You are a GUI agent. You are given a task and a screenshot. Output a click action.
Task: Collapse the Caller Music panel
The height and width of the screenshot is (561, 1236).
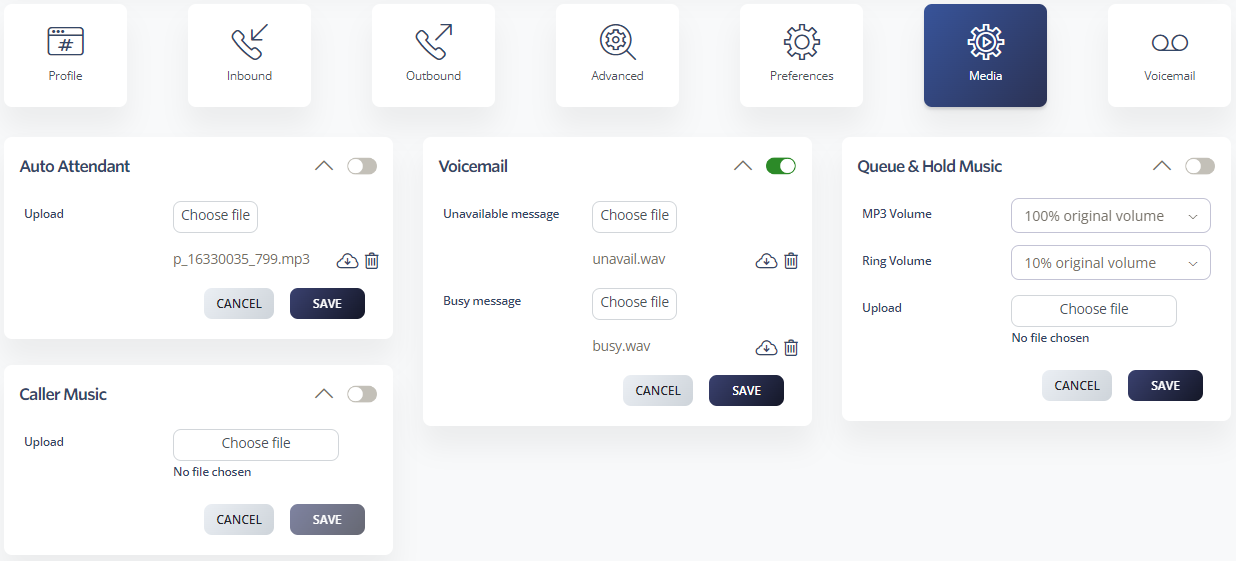(324, 394)
